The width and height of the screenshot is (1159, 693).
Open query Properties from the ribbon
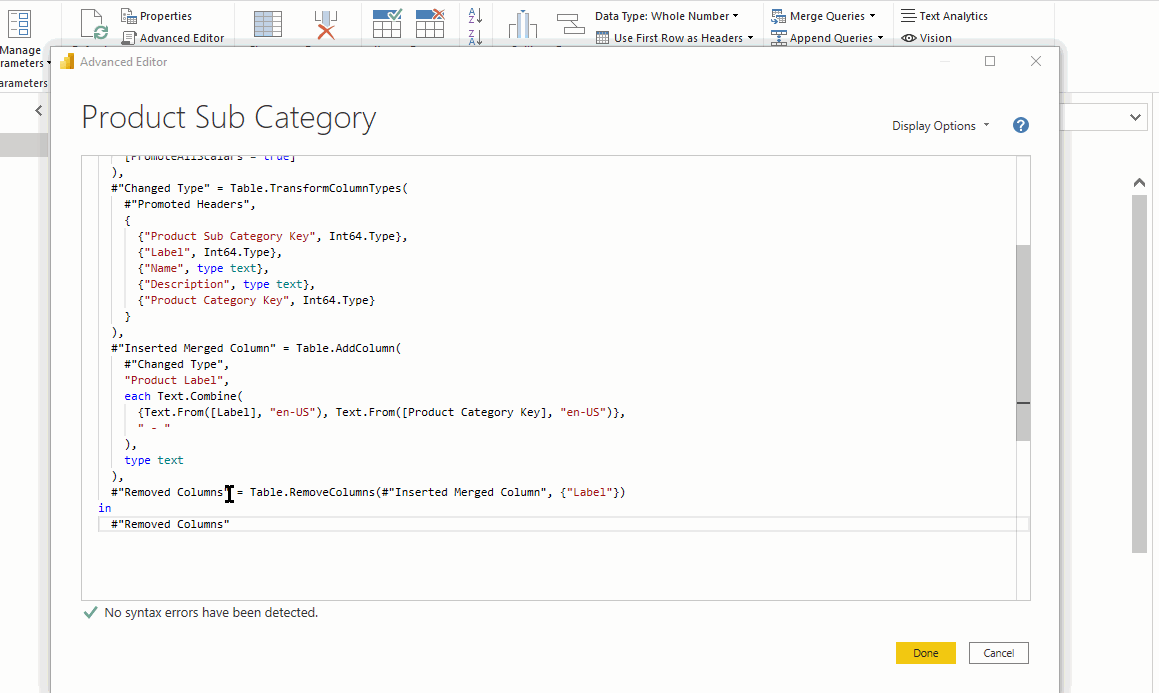pos(156,16)
